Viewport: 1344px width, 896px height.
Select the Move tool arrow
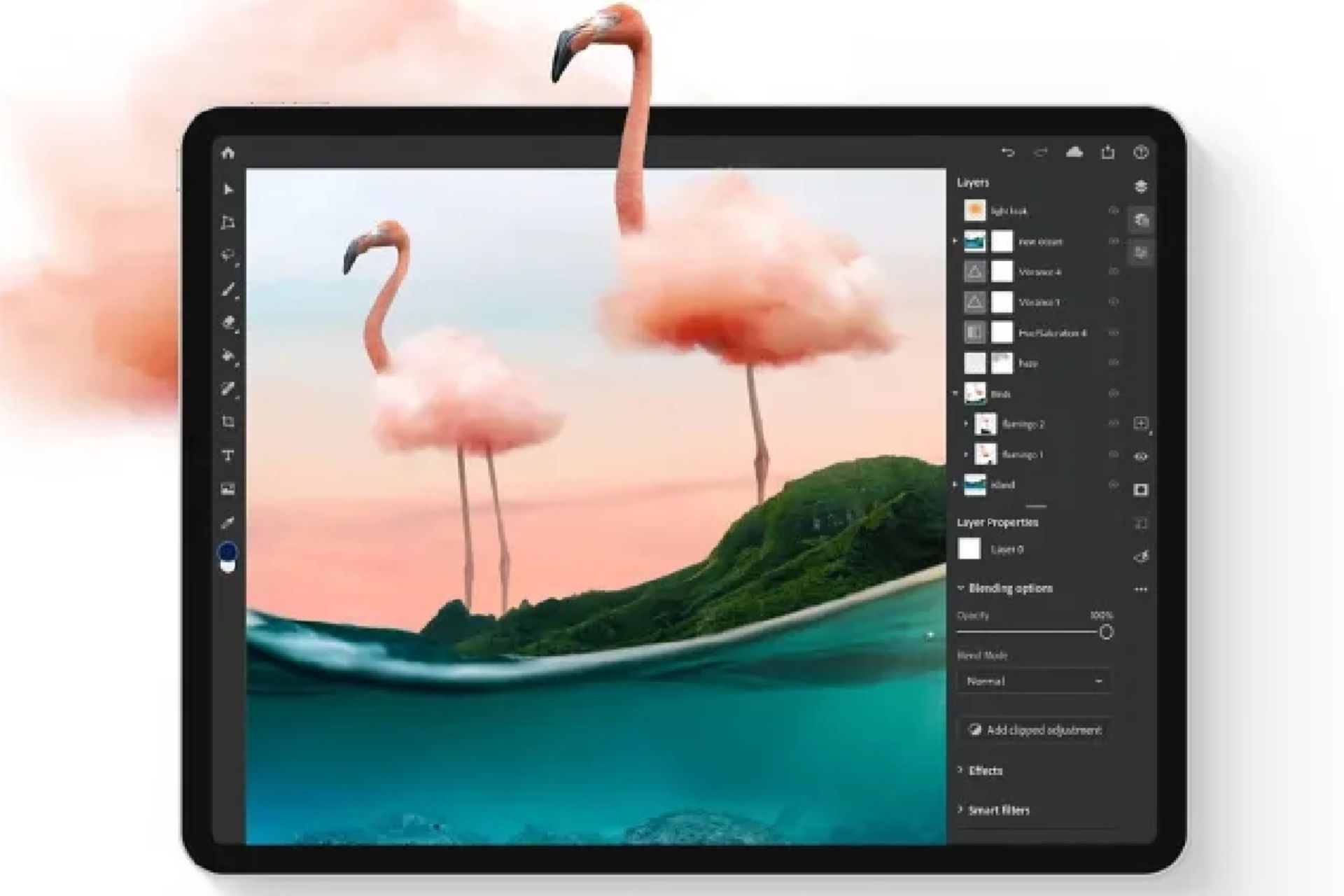tap(228, 190)
